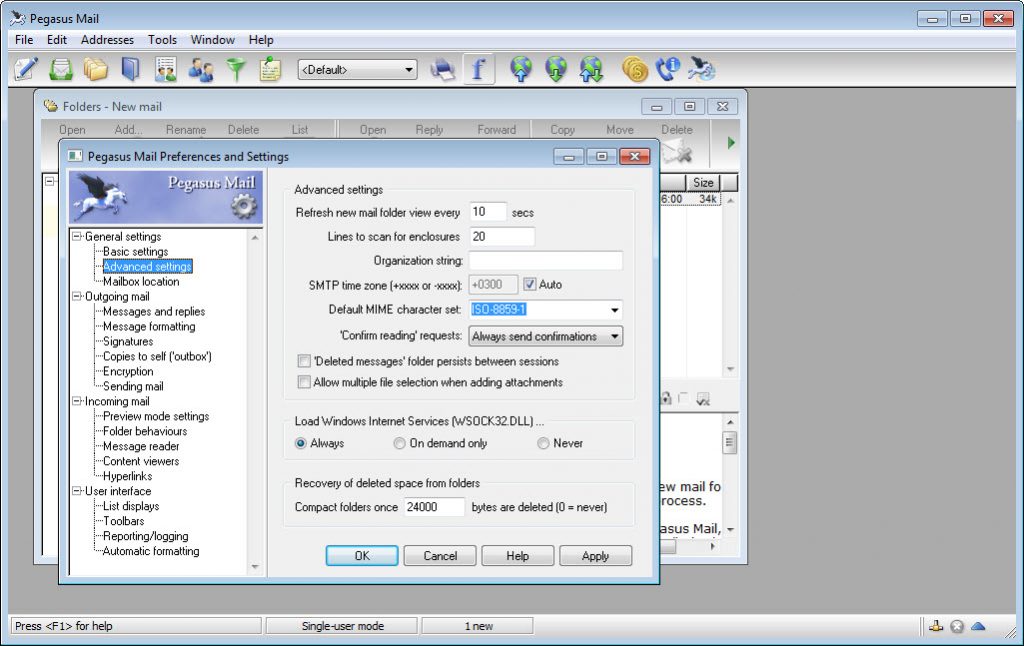Uncheck the Auto SMTP time zone checkbox
This screenshot has width=1024, height=646.
(530, 284)
